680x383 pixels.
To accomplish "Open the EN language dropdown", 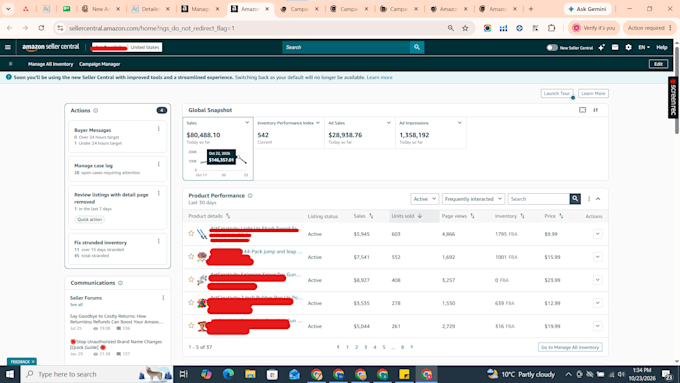I will pyautogui.click(x=644, y=47).
